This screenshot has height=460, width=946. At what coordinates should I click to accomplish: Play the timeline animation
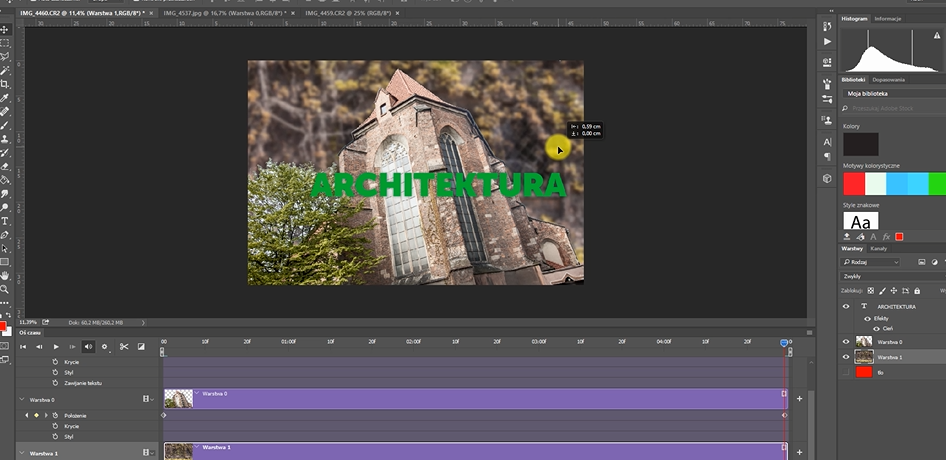click(x=56, y=347)
